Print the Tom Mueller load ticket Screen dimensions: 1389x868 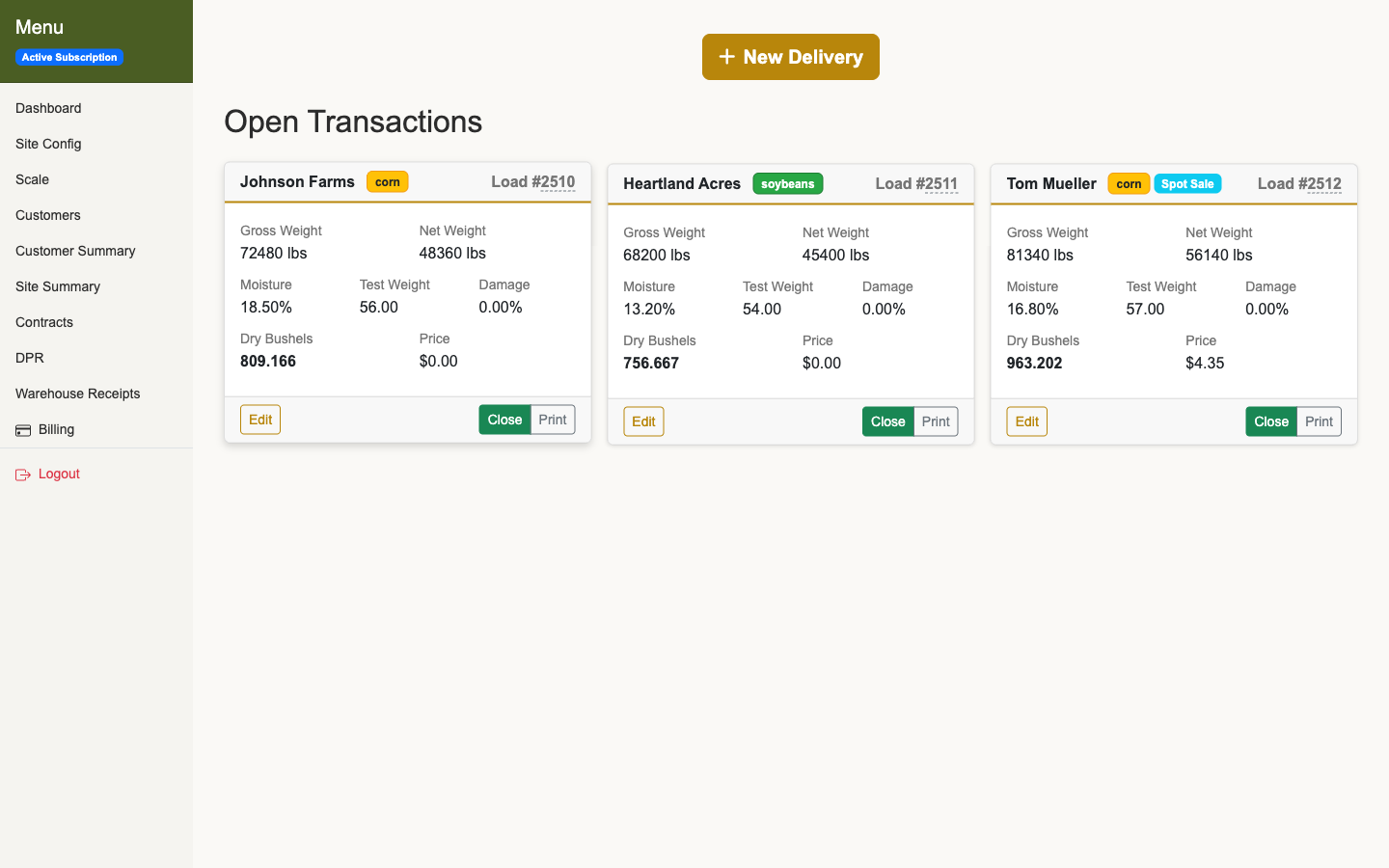click(x=1319, y=421)
